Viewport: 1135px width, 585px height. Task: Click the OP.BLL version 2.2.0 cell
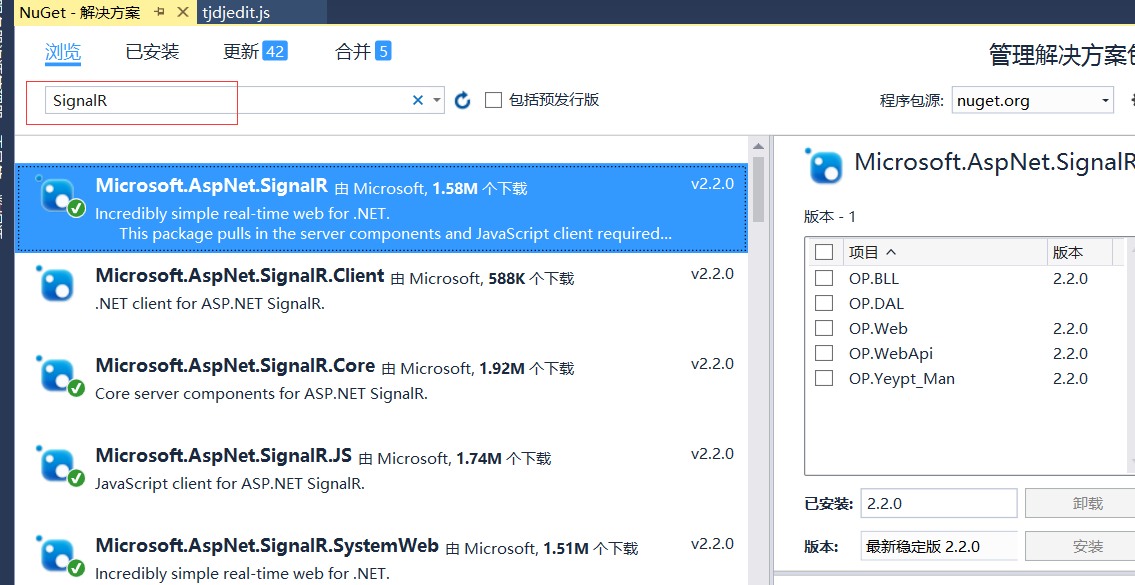coord(1071,278)
